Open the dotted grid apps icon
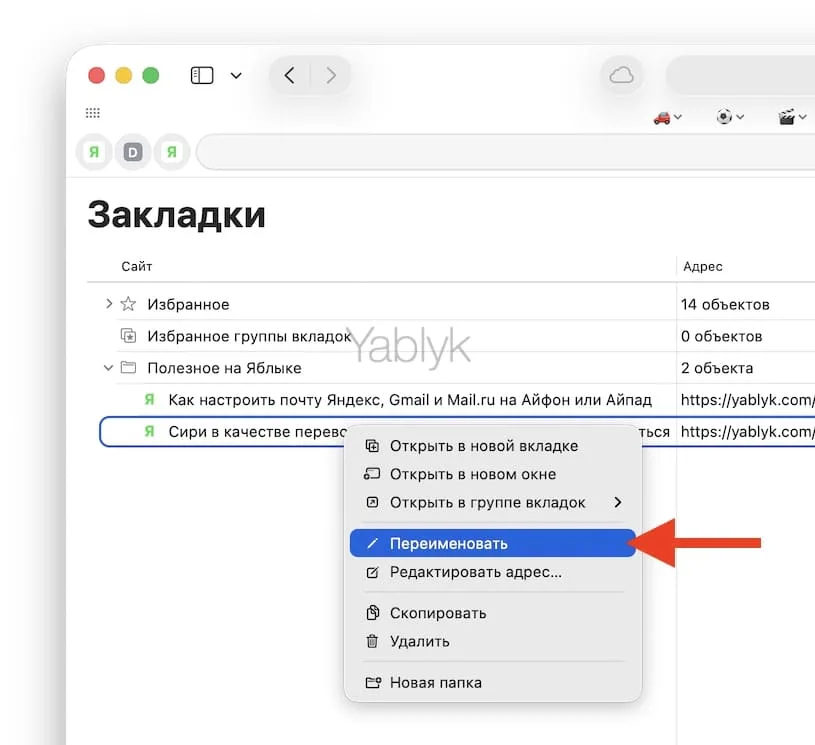The width and height of the screenshot is (815, 745). coord(93,112)
